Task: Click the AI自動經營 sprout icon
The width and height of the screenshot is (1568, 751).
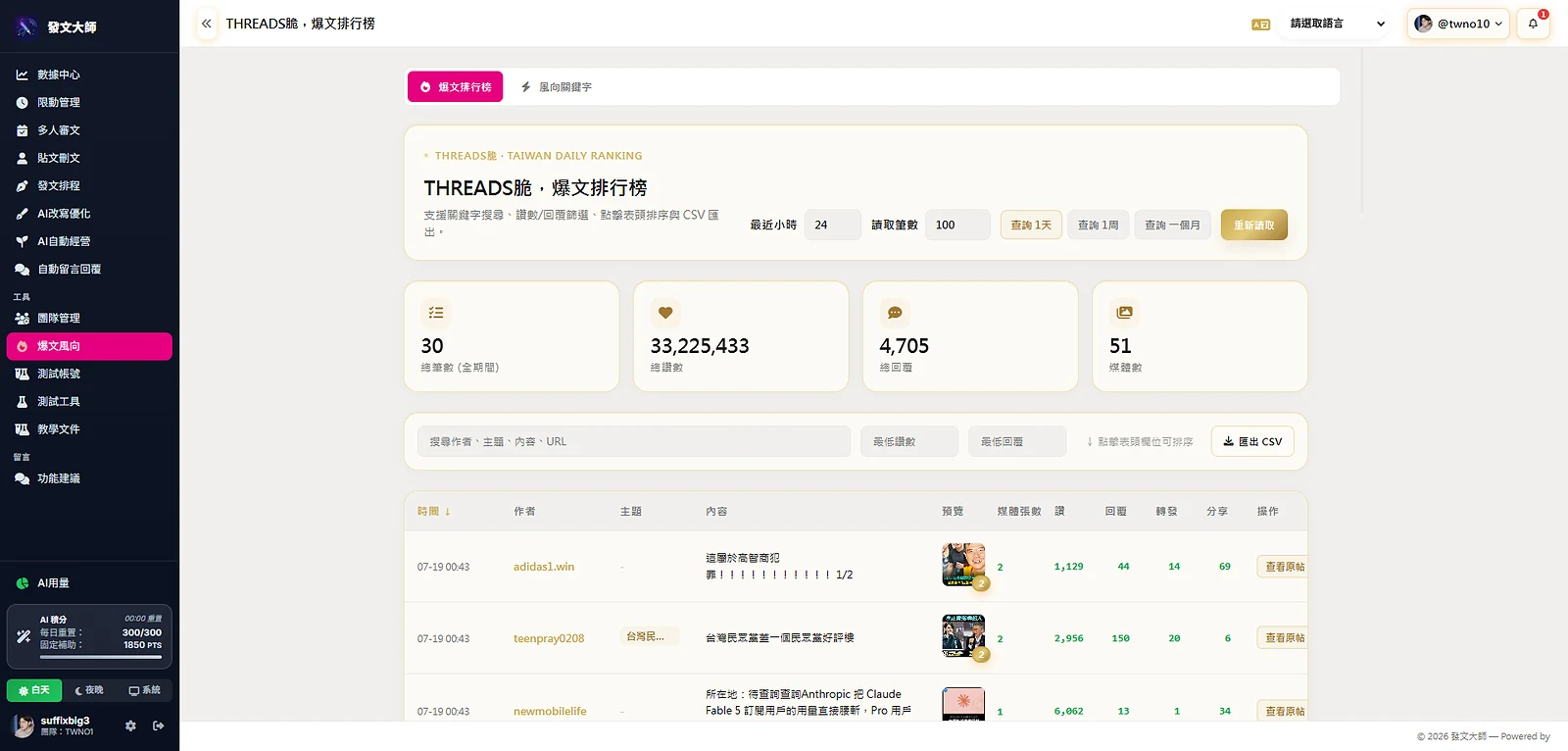Action: tap(22, 241)
